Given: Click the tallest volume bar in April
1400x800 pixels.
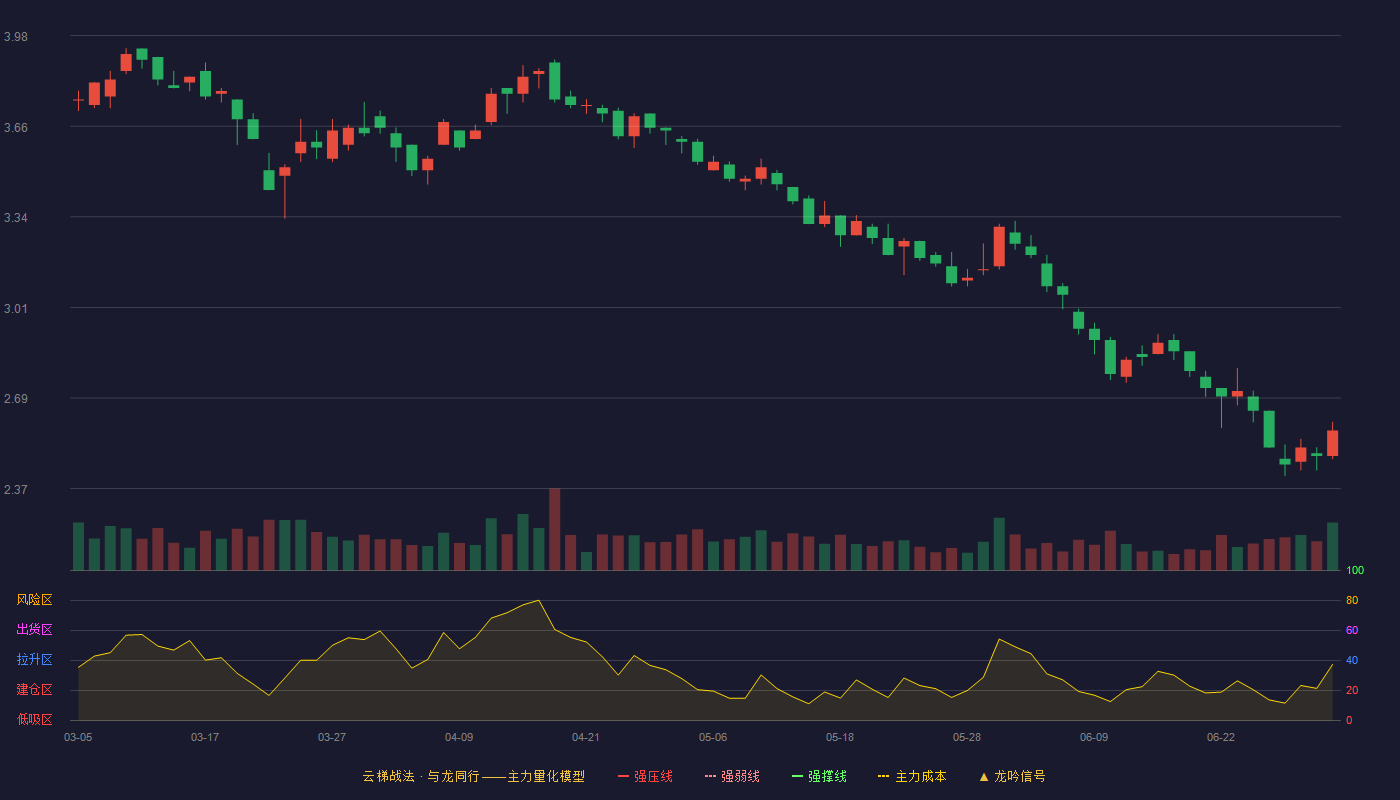Looking at the screenshot, I should click(x=554, y=529).
